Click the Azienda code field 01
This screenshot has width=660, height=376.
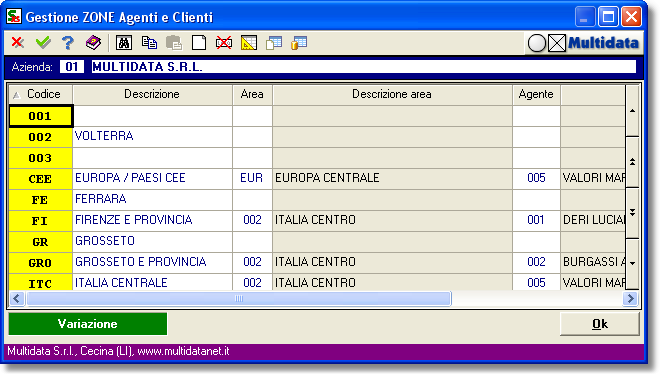[72, 67]
